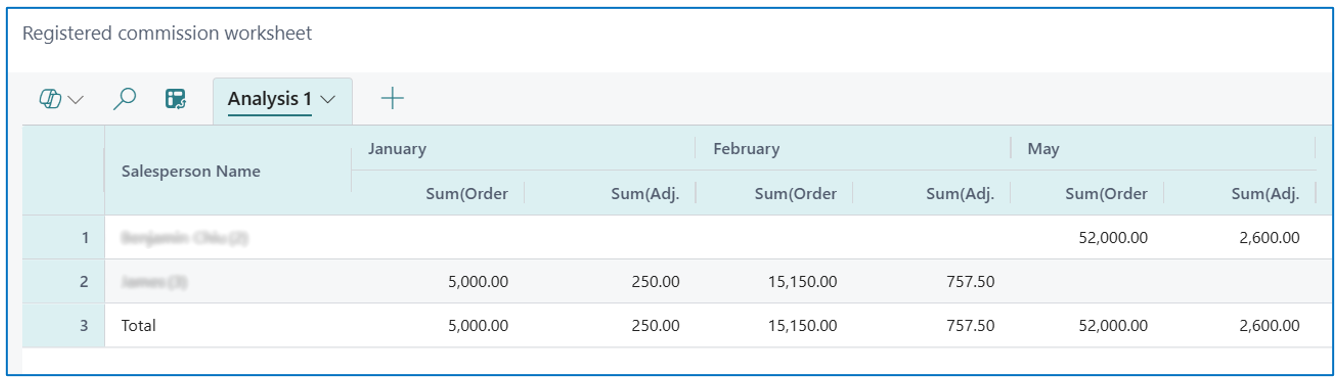Viewport: 1341px width, 381px height.
Task: Select row number 2
Action: 84,282
